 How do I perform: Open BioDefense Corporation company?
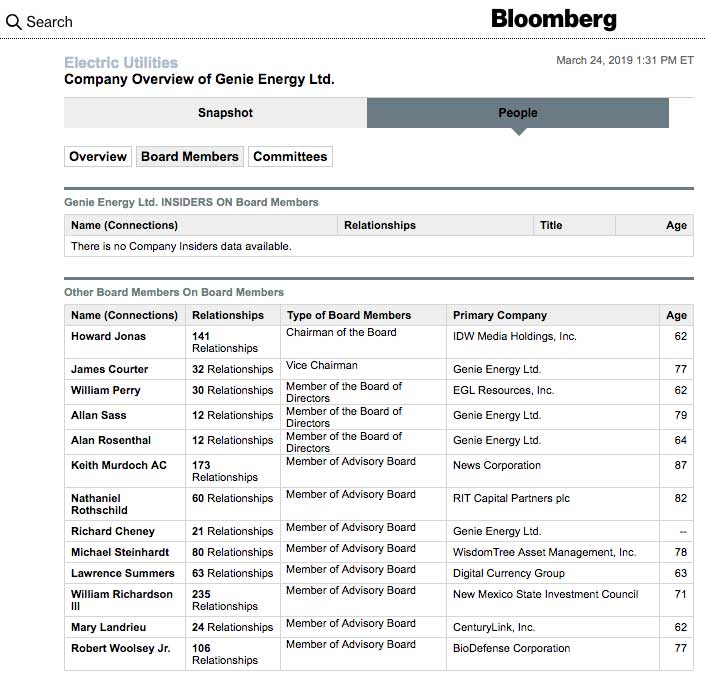(x=511, y=648)
